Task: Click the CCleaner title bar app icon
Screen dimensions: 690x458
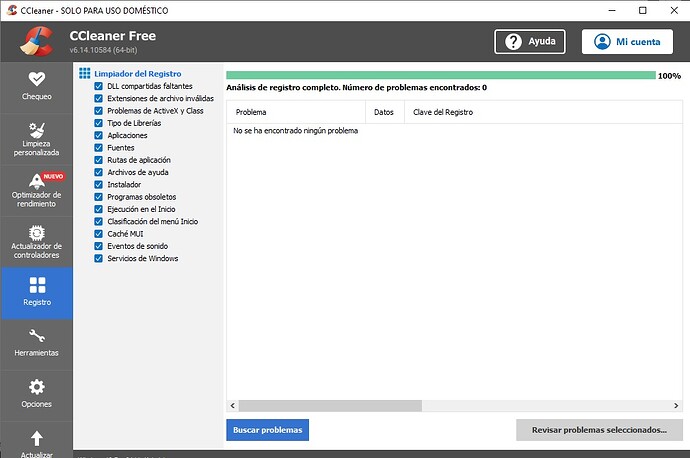Action: pyautogui.click(x=11, y=10)
